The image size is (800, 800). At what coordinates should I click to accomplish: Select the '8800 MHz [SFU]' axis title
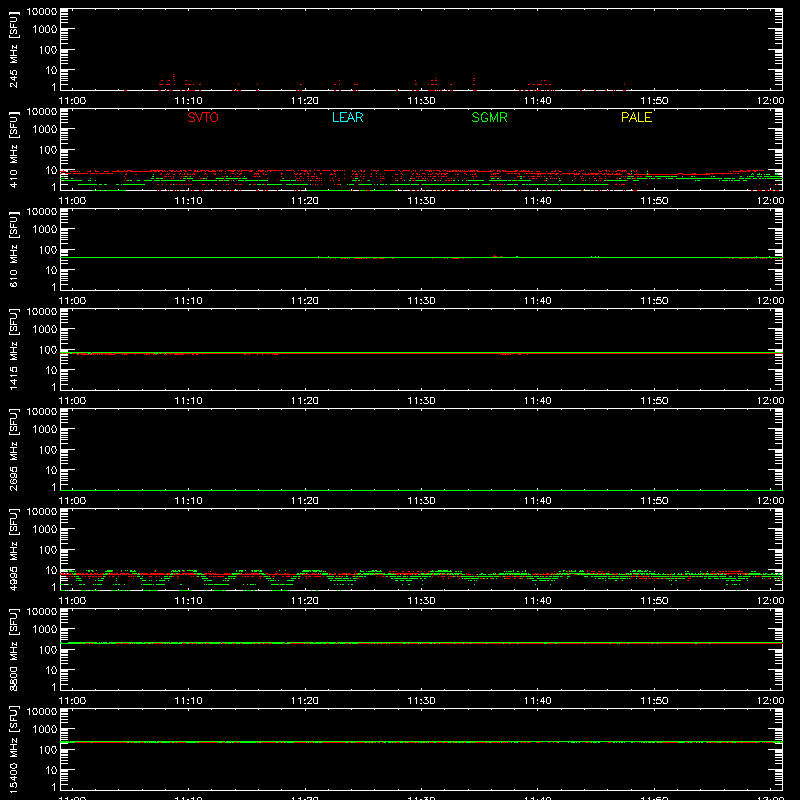[13, 649]
